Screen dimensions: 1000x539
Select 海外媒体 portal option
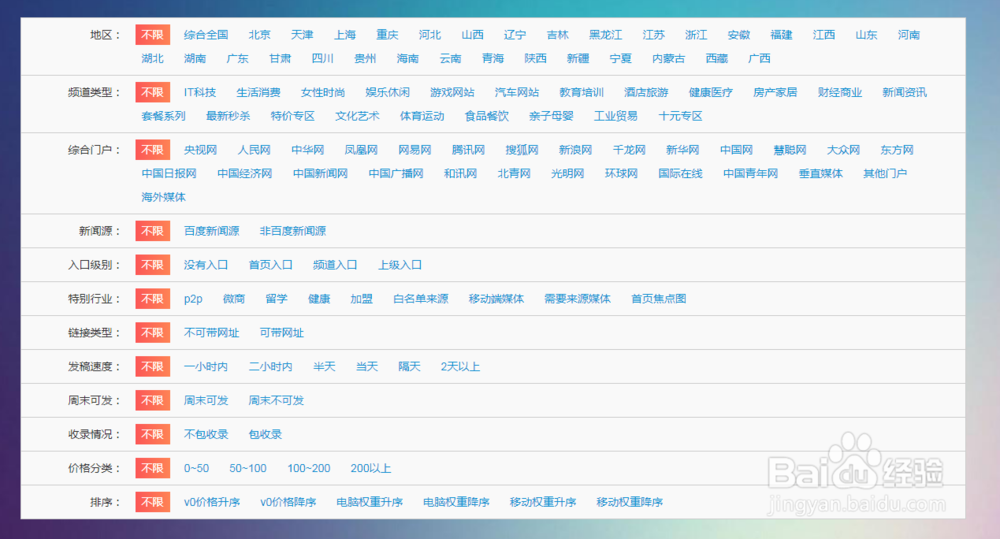pyautogui.click(x=163, y=197)
